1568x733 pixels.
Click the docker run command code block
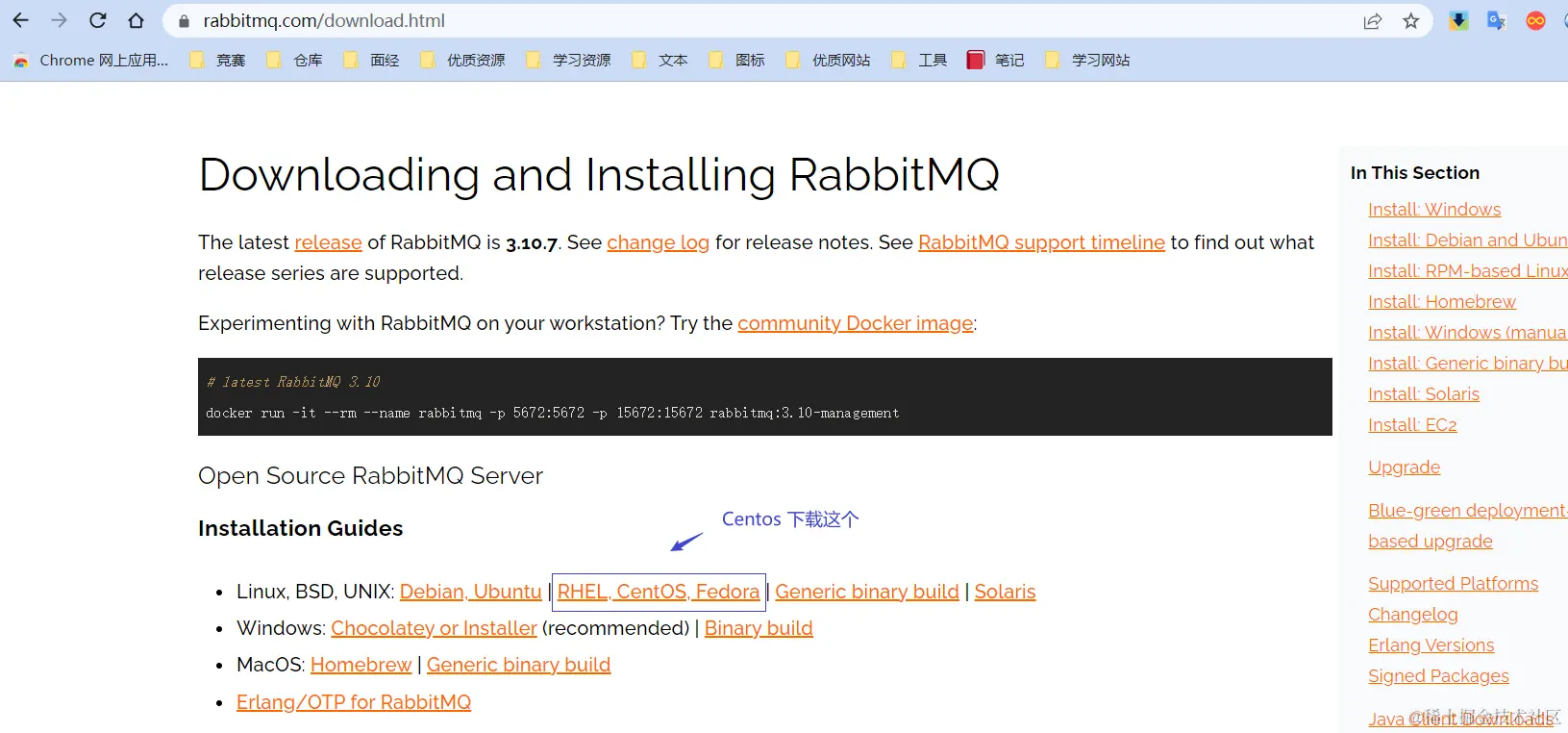[x=765, y=396]
